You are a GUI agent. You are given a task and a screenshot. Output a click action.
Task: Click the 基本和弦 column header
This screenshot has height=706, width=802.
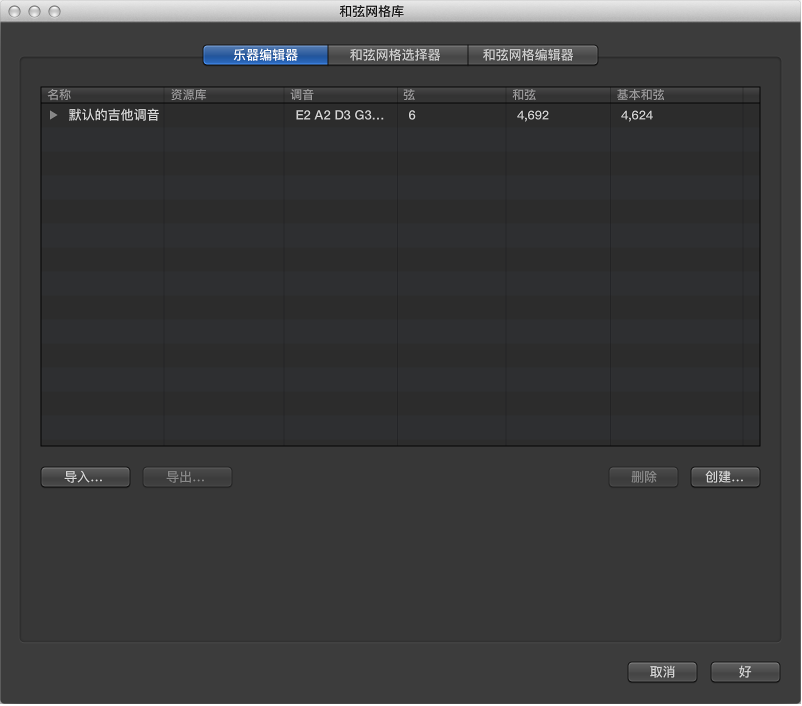coord(676,95)
